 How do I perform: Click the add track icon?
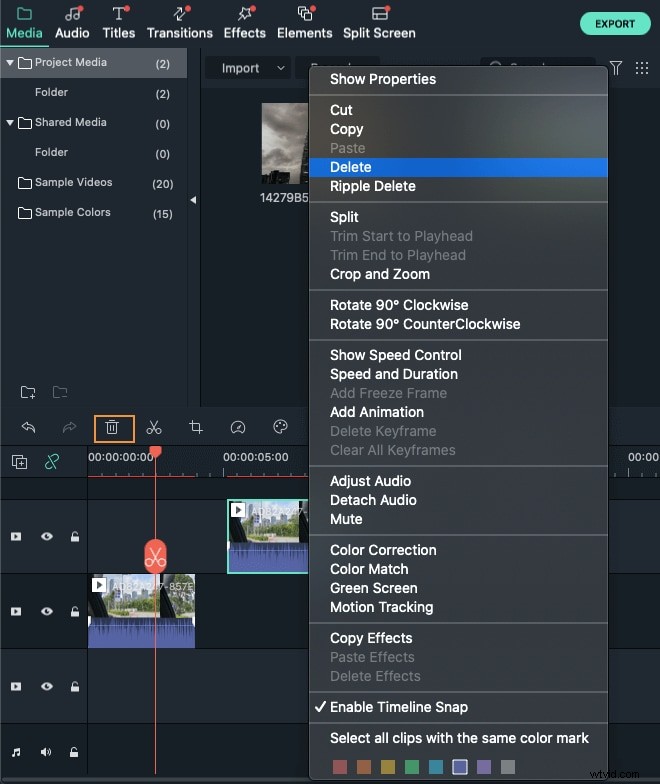point(20,462)
